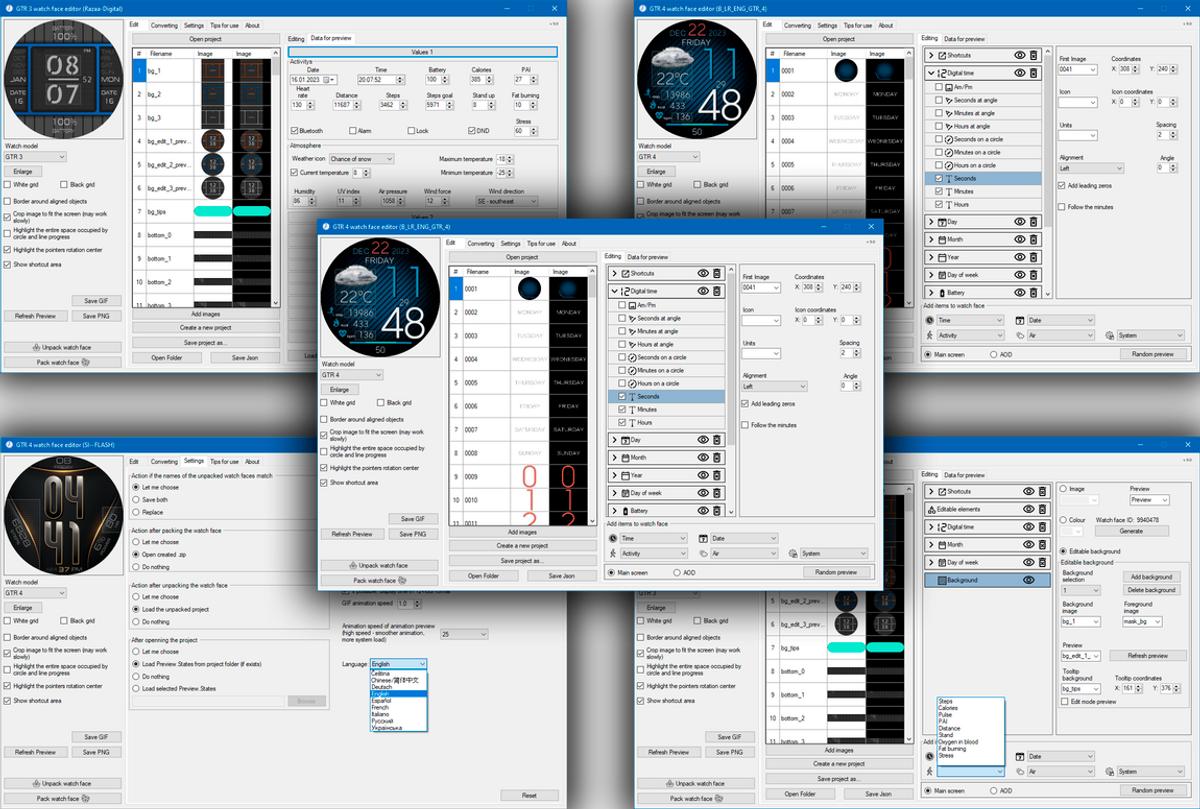This screenshot has height=809, width=1200.
Task: Open the Alignment dropdown in center window
Action: (x=774, y=386)
